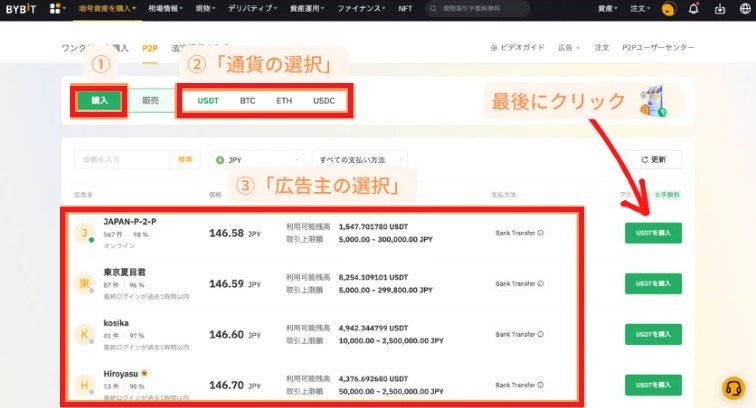This screenshot has height=408, width=756.
Task: Open the NFT menu item
Action: pos(405,9)
